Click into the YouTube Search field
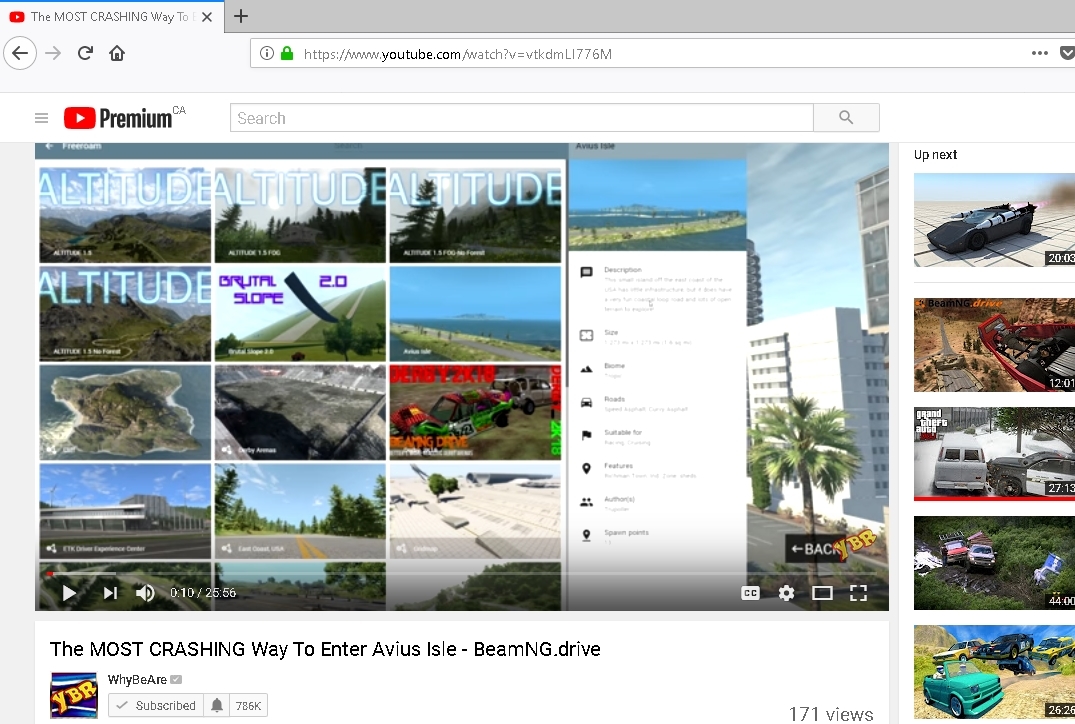The width and height of the screenshot is (1075, 724). coord(522,118)
